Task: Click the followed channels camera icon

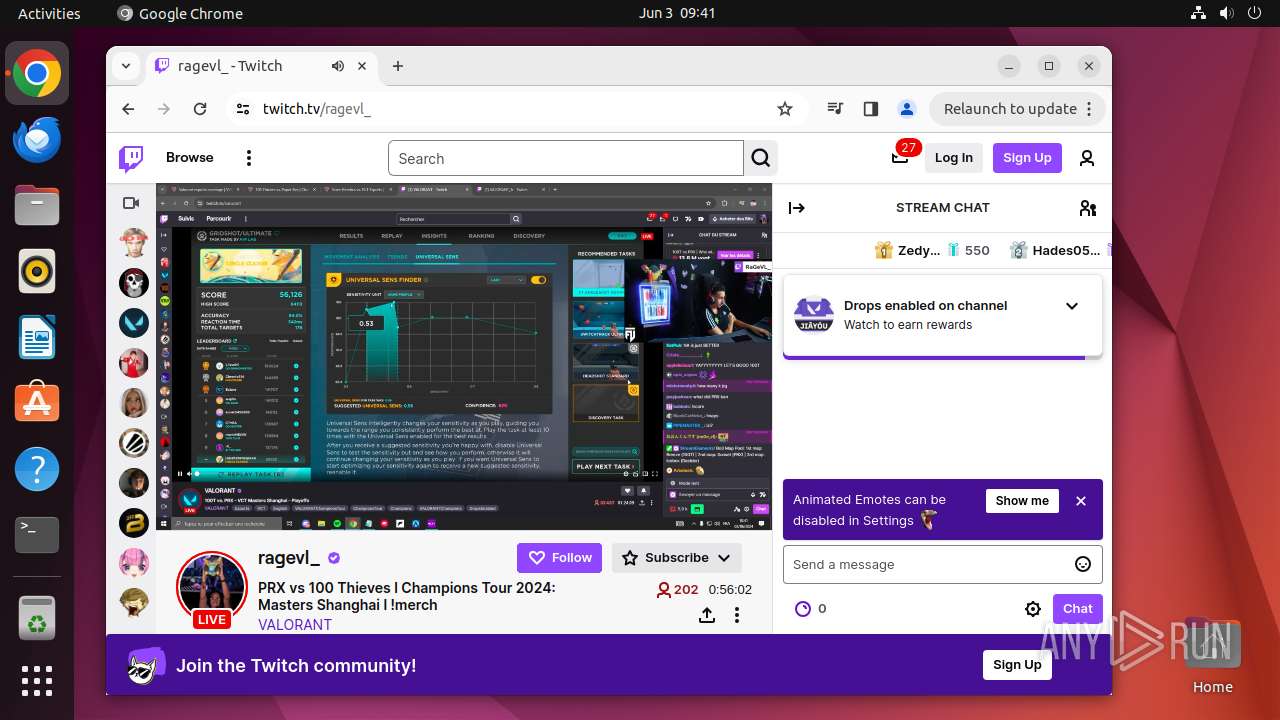Action: click(131, 203)
